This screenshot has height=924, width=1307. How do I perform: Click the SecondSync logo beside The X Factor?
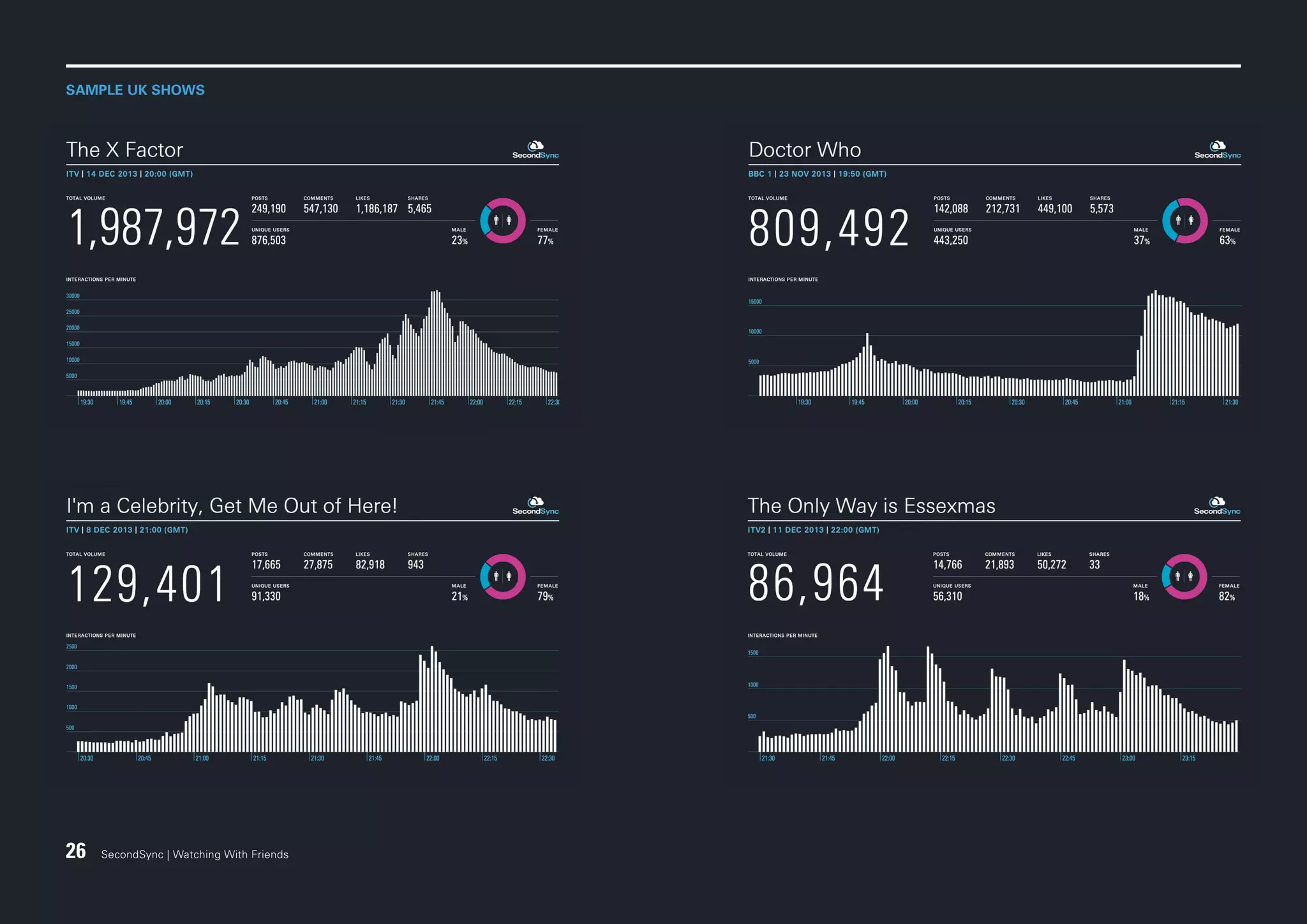click(x=535, y=151)
